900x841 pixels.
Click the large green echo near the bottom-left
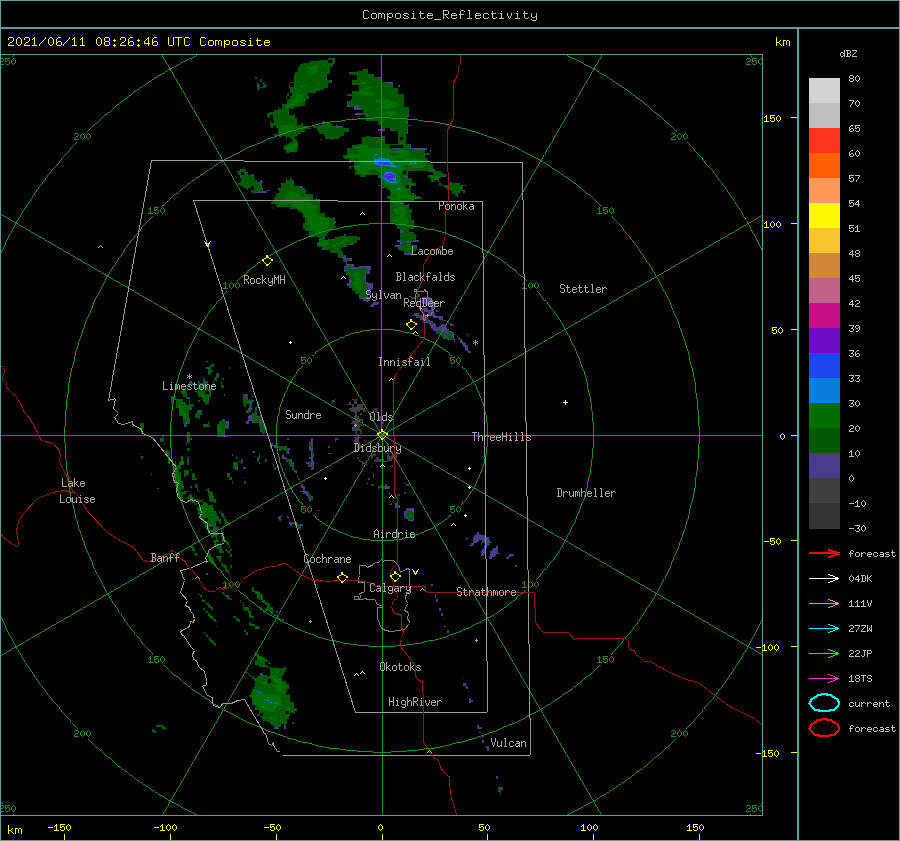pyautogui.click(x=272, y=696)
